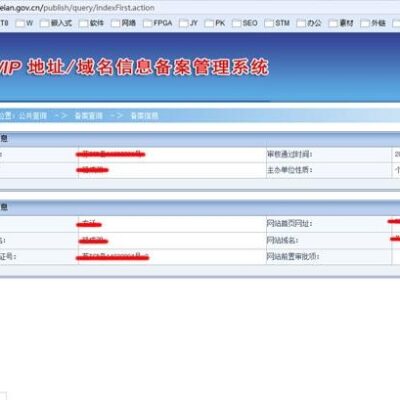Click 备案信息 in the breadcrumb
The width and height of the screenshot is (400, 400).
[144, 116]
